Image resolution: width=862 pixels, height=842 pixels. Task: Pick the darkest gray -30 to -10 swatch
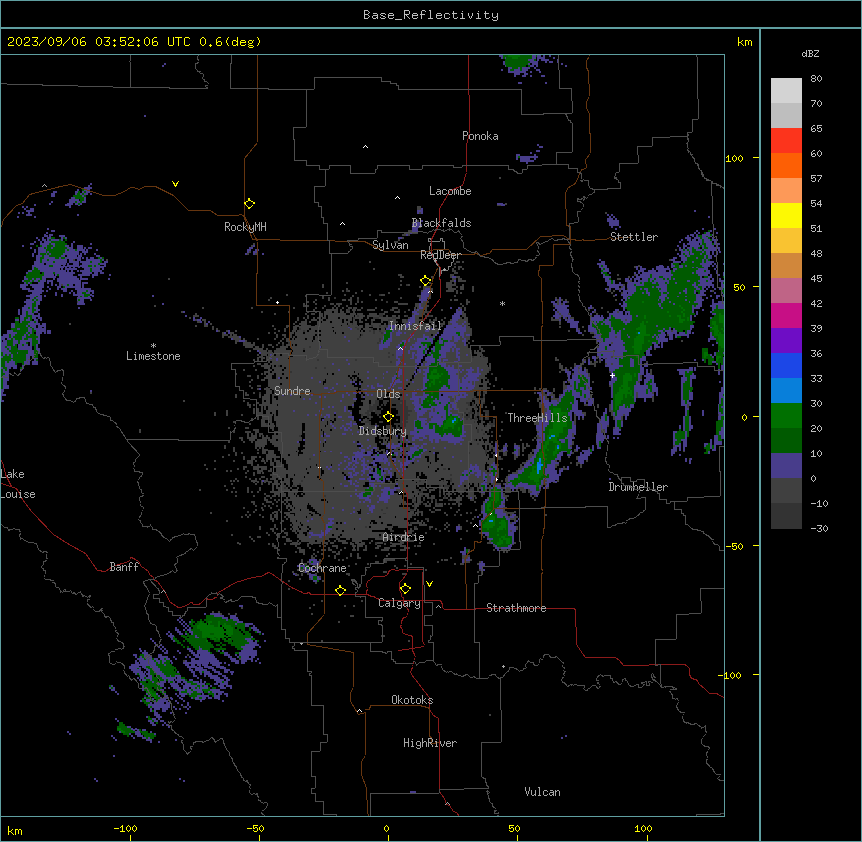786,516
